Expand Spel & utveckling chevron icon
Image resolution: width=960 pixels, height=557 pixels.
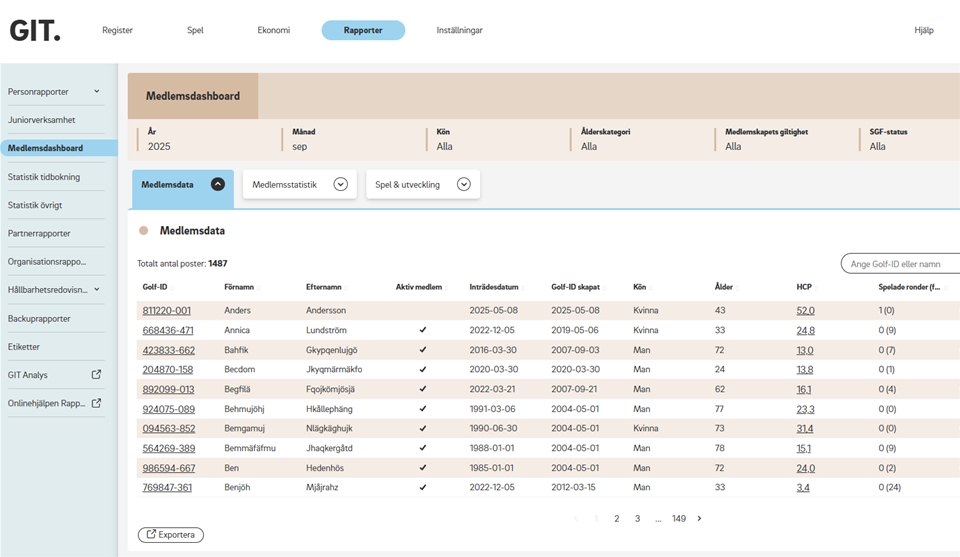click(463, 184)
